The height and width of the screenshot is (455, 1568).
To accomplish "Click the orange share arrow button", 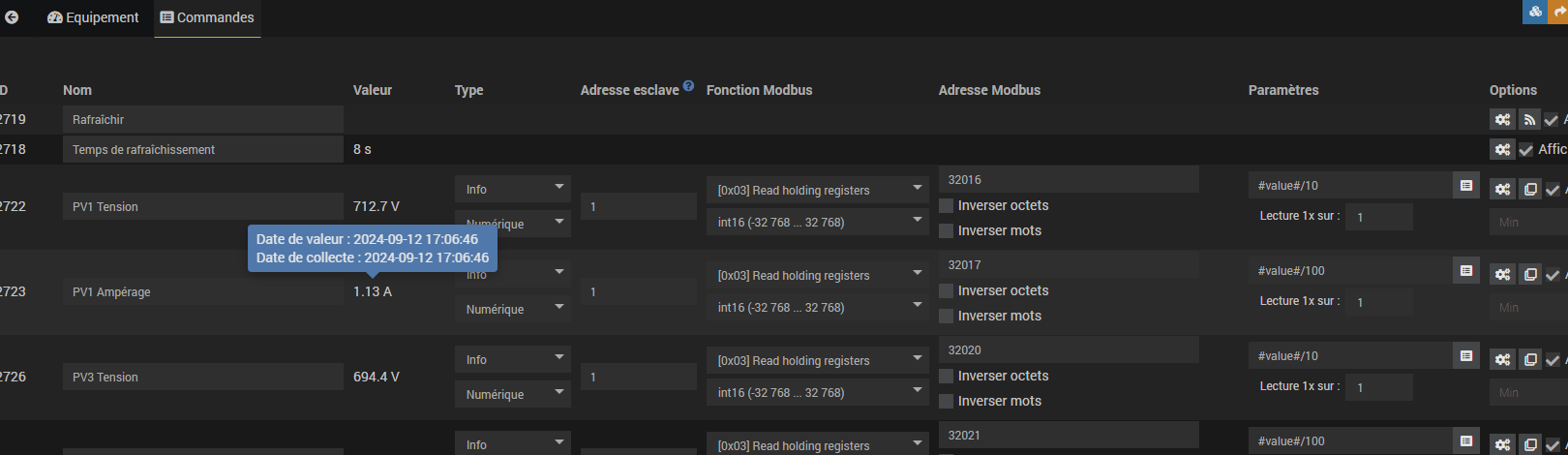I will pyautogui.click(x=1558, y=12).
